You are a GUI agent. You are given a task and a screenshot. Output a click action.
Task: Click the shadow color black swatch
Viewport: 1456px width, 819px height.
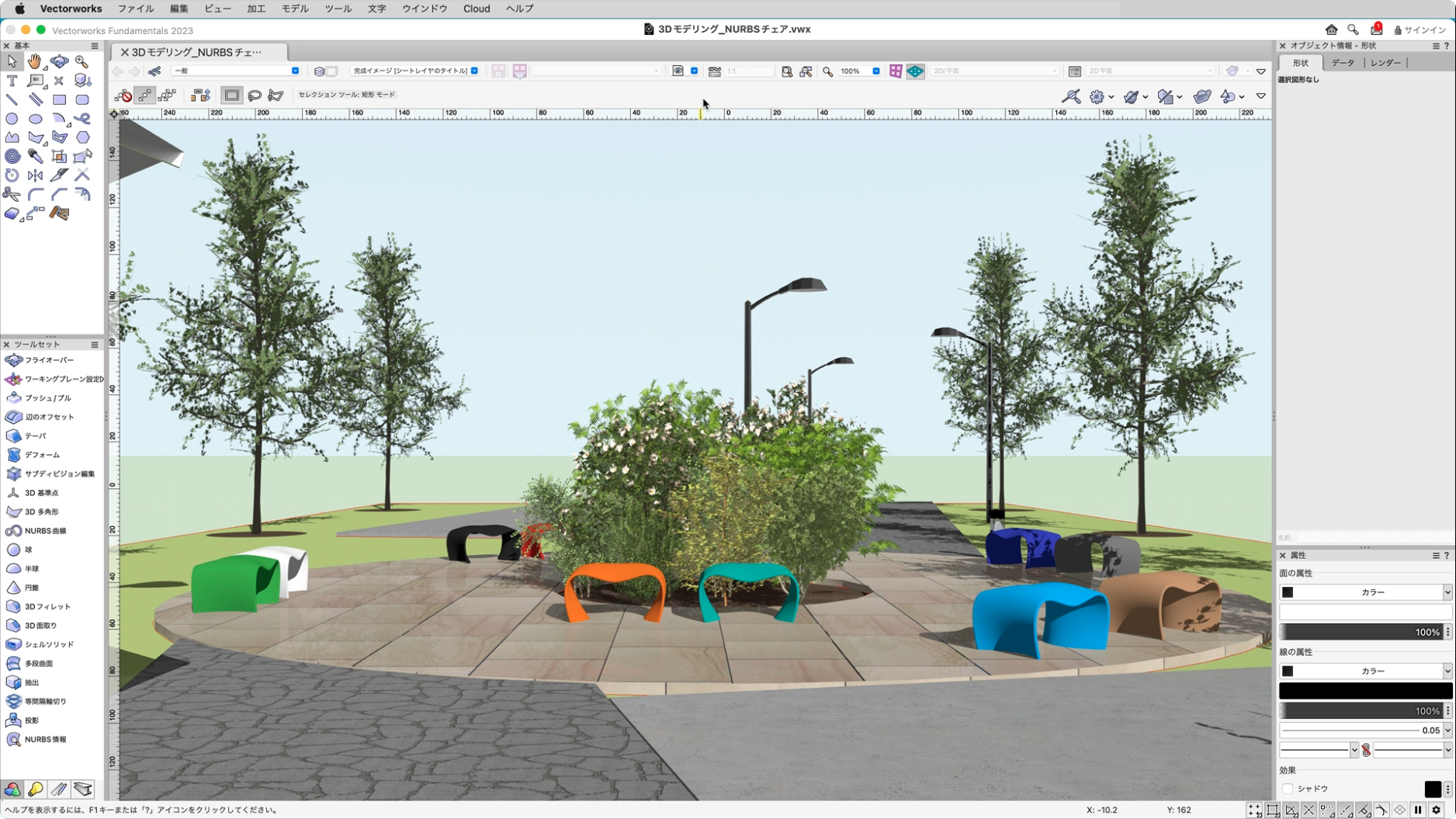click(x=1433, y=789)
